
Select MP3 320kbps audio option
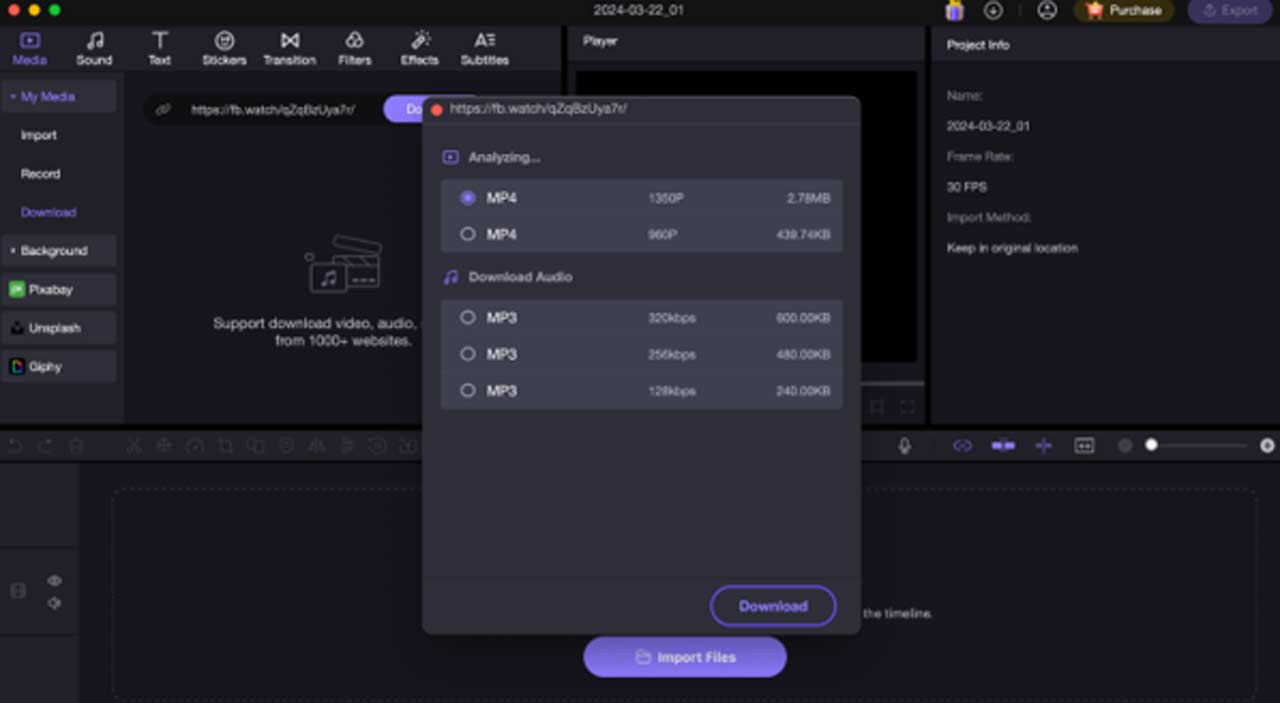[467, 318]
